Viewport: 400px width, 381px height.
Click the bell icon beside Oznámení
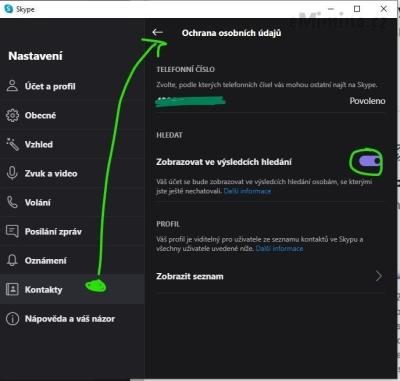coord(12,260)
